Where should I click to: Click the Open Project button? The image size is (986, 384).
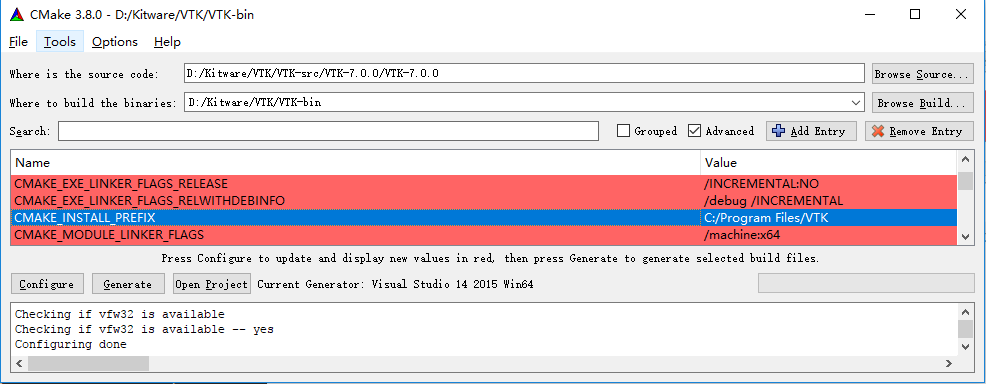(x=212, y=283)
